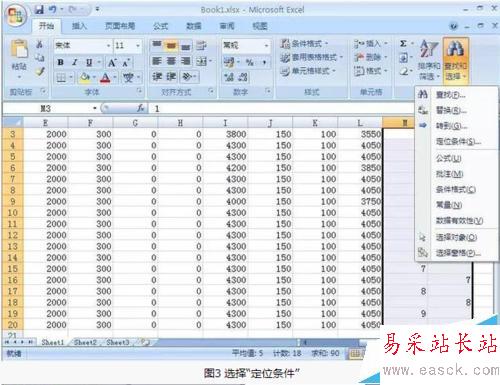Viewport: 500px width, 385px height.
Task: Open the 宋体 font name dropdown
Action: coord(109,45)
